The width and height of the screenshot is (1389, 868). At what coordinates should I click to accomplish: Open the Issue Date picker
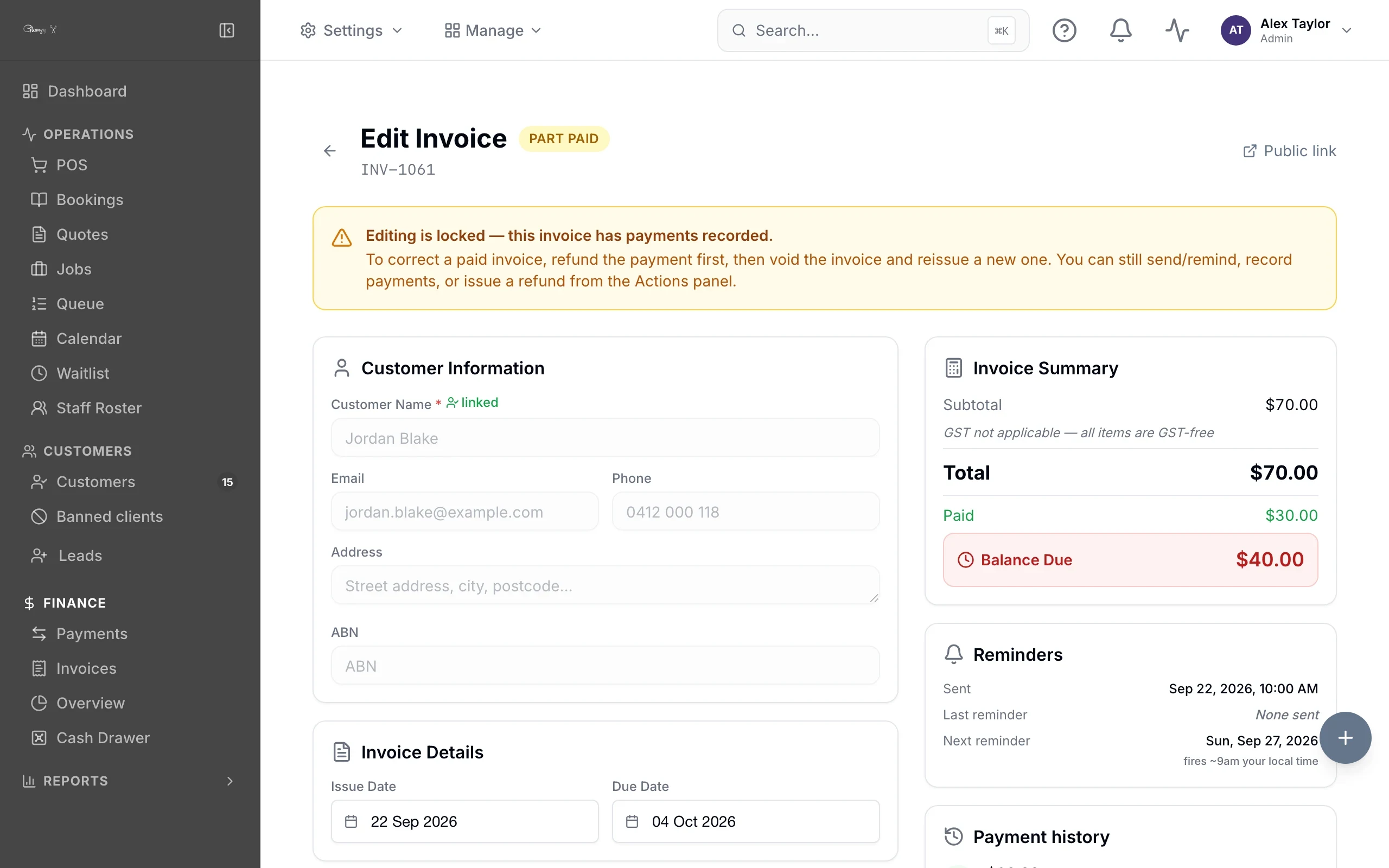tap(464, 821)
